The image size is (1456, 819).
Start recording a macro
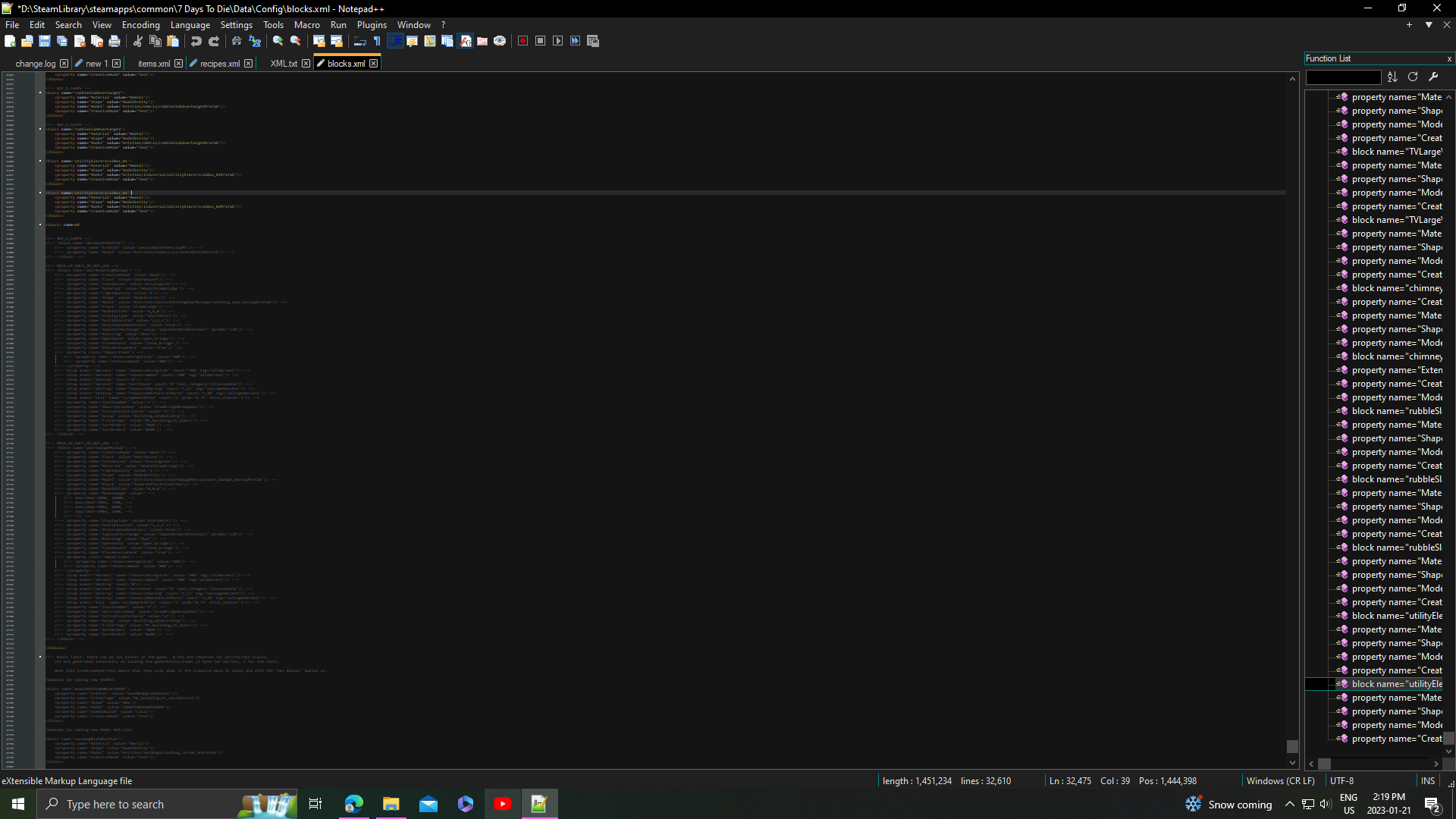pos(523,41)
